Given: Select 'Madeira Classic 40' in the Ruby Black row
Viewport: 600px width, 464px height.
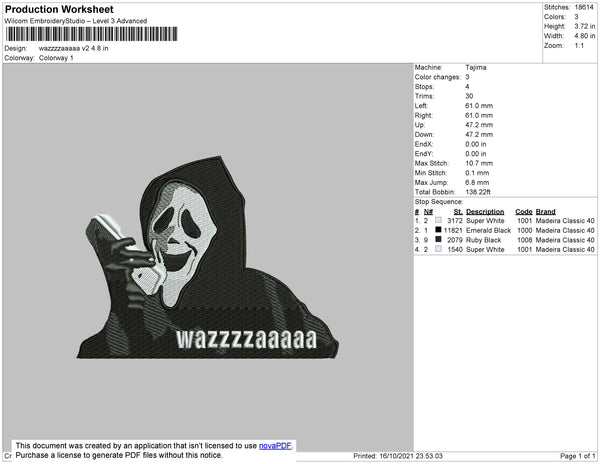Looking at the screenshot, I should [x=565, y=240].
